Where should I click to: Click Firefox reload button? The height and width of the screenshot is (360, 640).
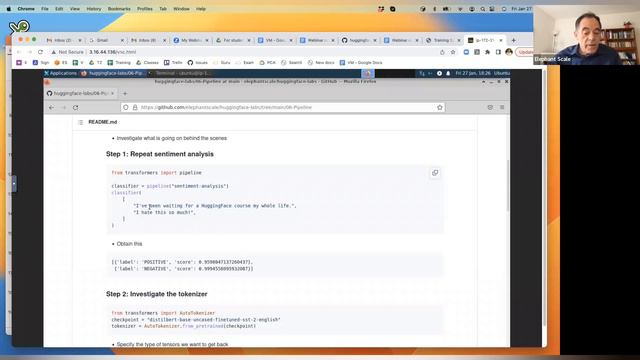point(76,107)
